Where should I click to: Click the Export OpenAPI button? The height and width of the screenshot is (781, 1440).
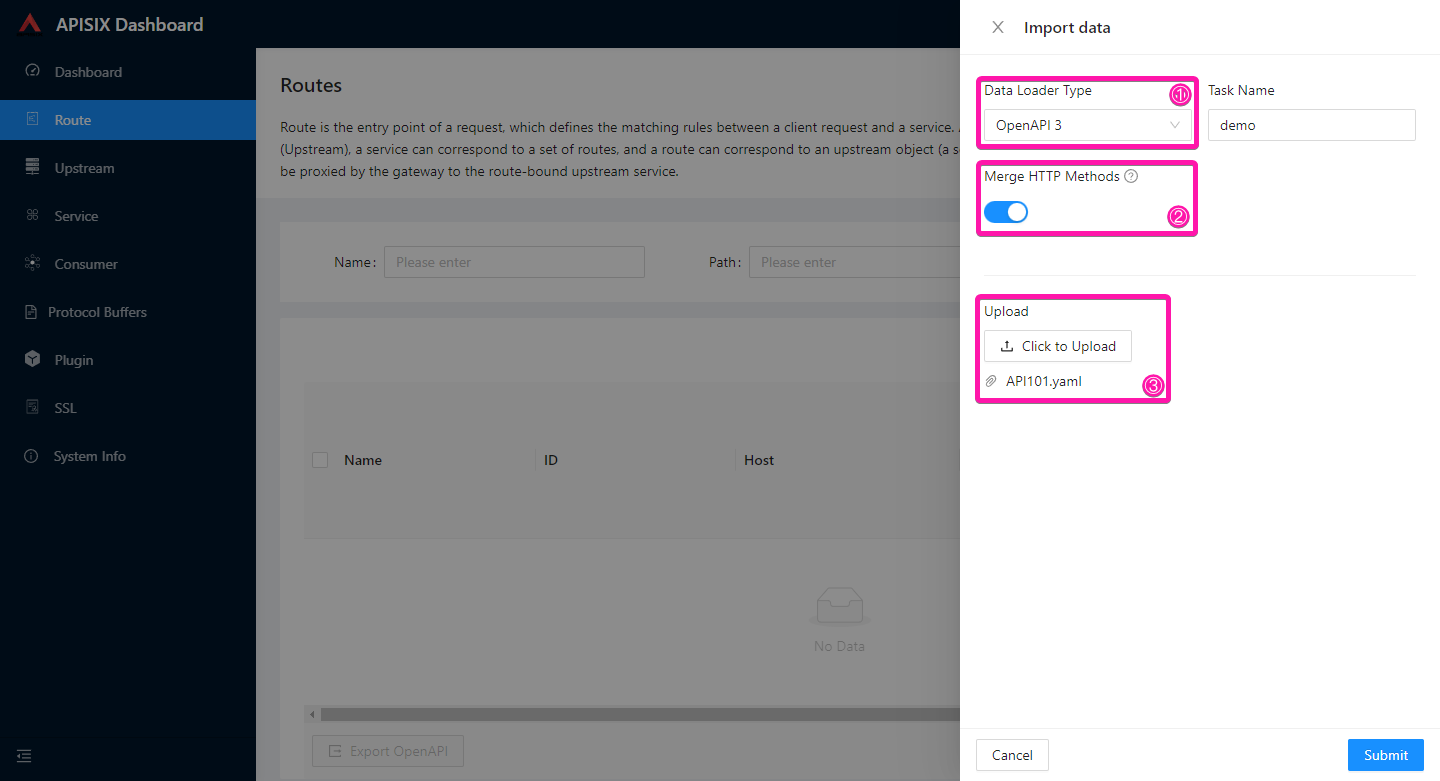[x=388, y=751]
